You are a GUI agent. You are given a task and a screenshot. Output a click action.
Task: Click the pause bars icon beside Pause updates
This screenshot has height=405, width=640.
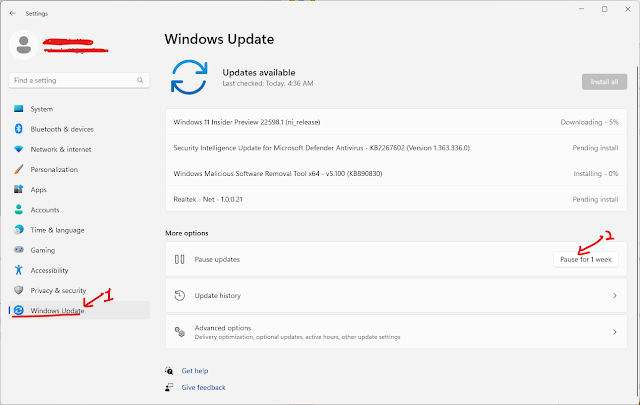(x=180, y=259)
